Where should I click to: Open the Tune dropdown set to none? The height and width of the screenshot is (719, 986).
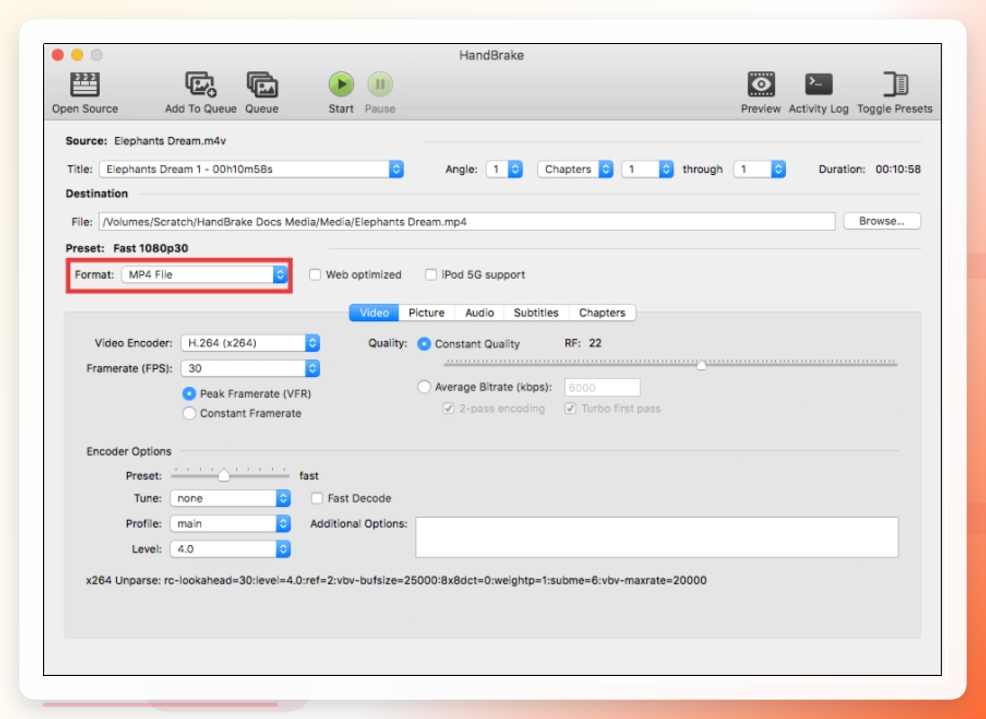pos(230,498)
